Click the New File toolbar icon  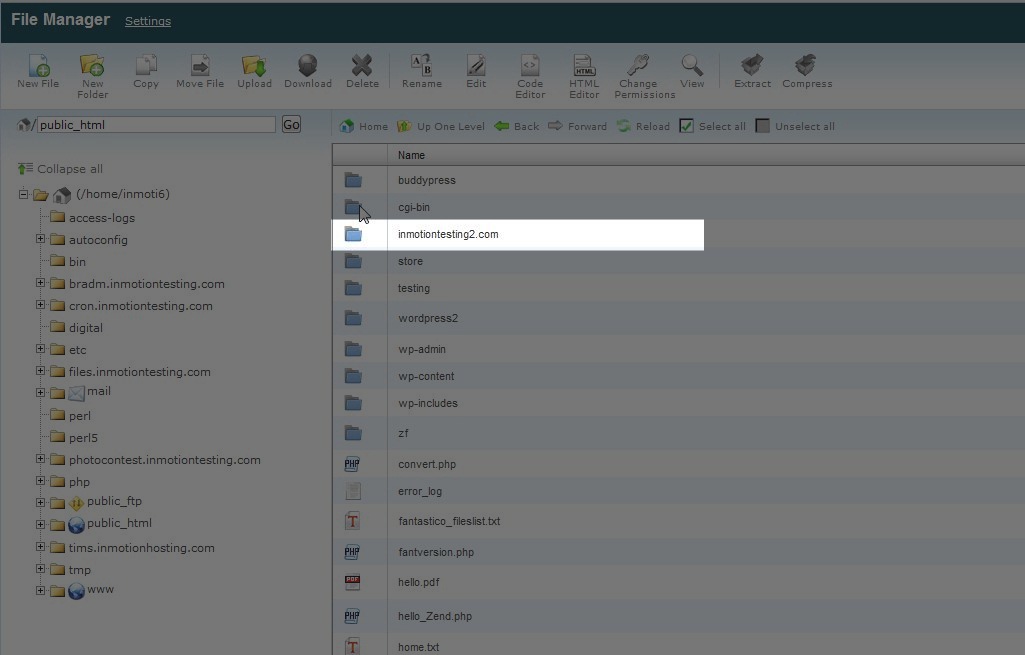click(x=38, y=66)
